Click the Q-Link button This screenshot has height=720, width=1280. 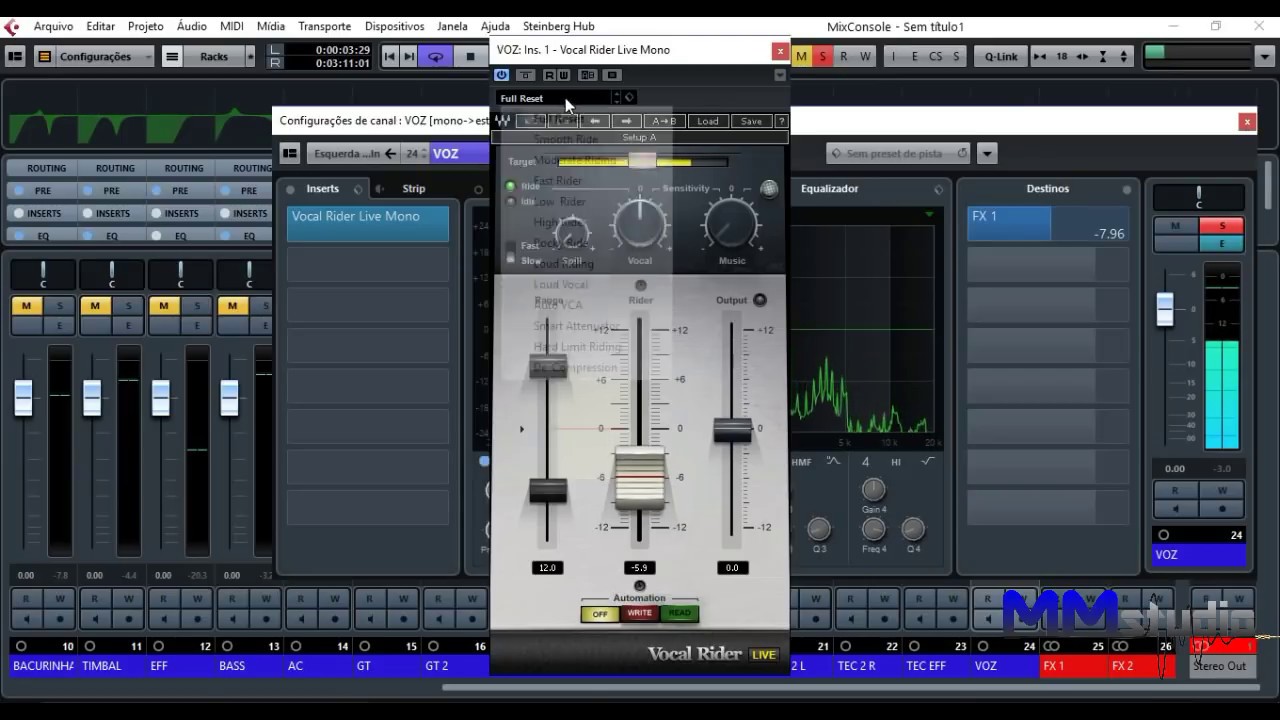1001,57
